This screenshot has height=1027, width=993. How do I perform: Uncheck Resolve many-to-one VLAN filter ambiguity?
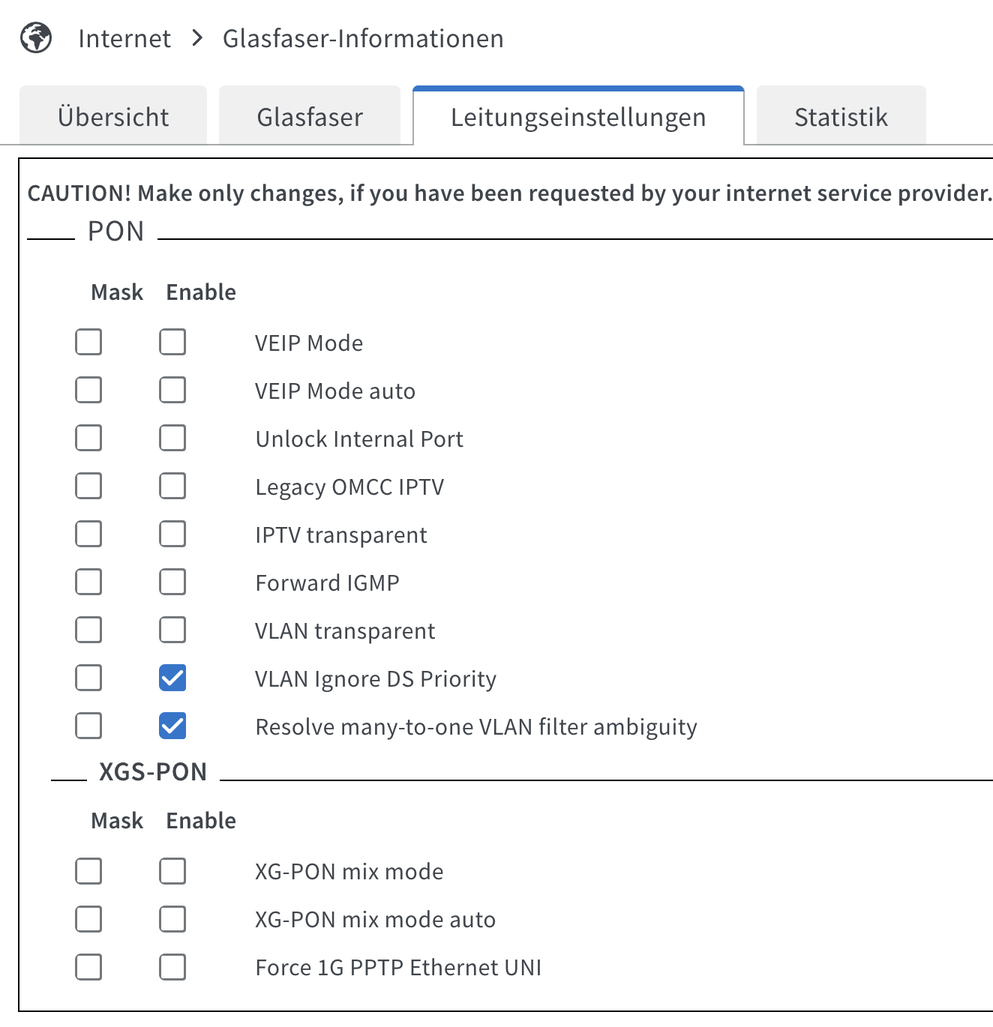172,726
